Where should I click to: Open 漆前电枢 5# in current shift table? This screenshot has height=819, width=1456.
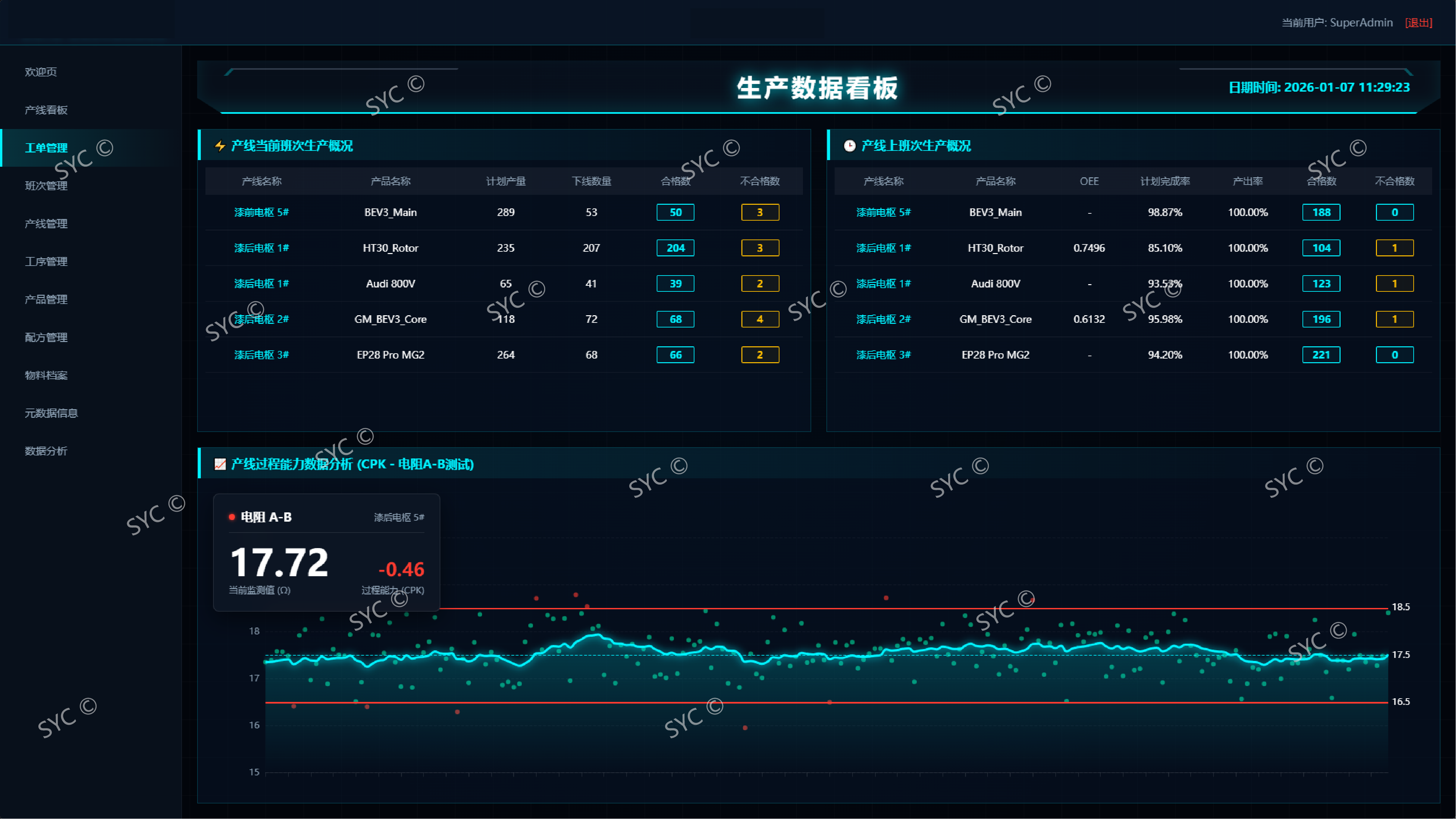click(x=261, y=212)
